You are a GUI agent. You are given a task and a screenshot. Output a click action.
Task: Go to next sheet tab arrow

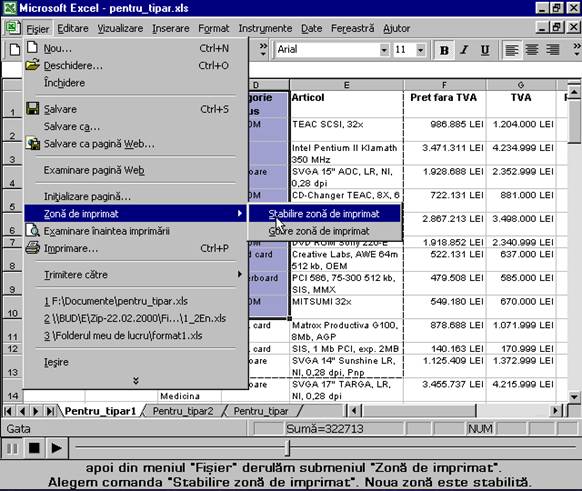click(36, 411)
